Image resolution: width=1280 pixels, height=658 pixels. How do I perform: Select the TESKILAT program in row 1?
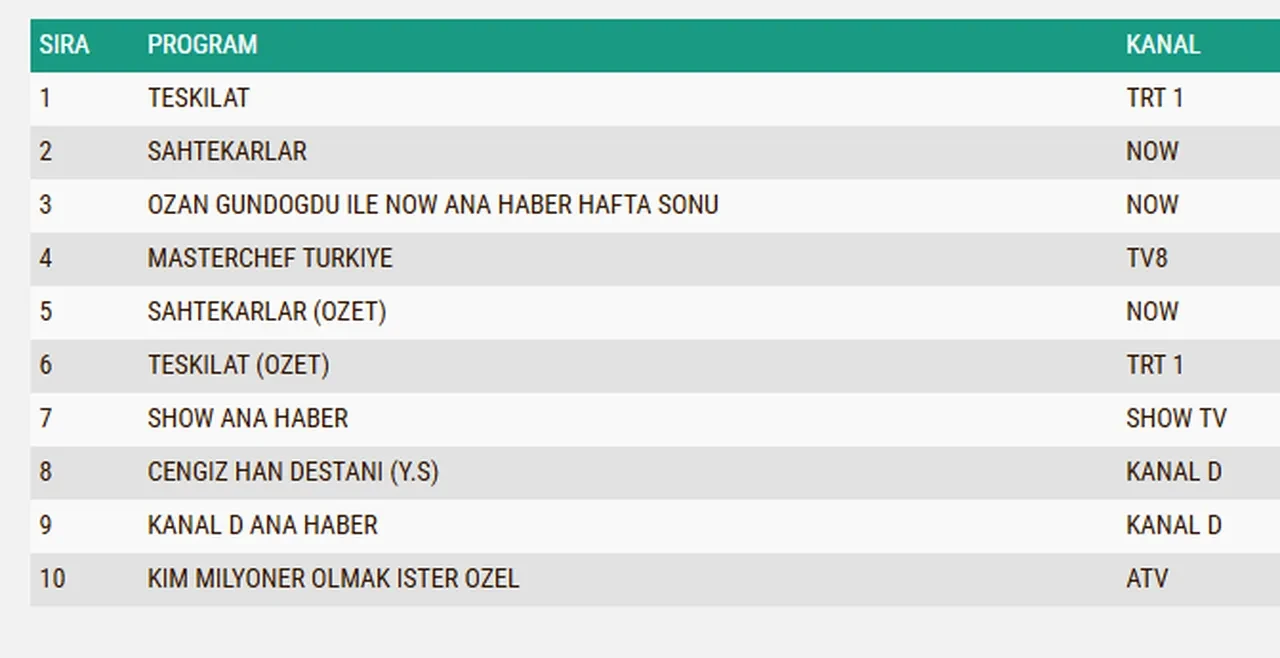(x=198, y=98)
